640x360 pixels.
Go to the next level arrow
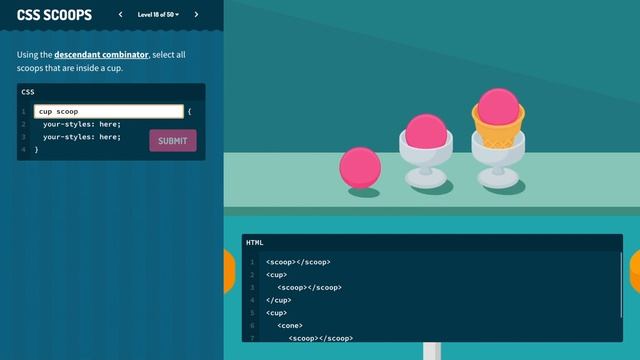(x=196, y=15)
